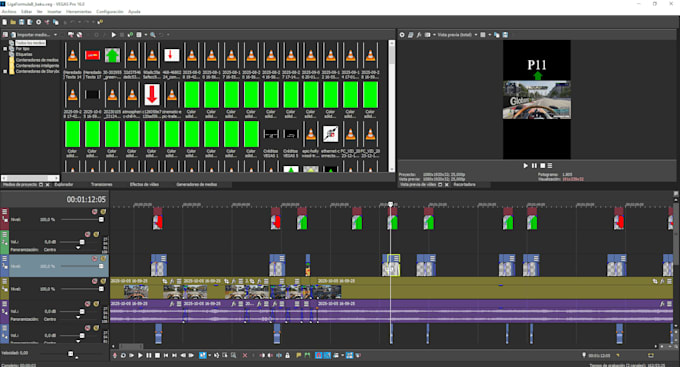This screenshot has height=367, width=680.
Task: Mute the green audio track 2
Action: (88, 234)
